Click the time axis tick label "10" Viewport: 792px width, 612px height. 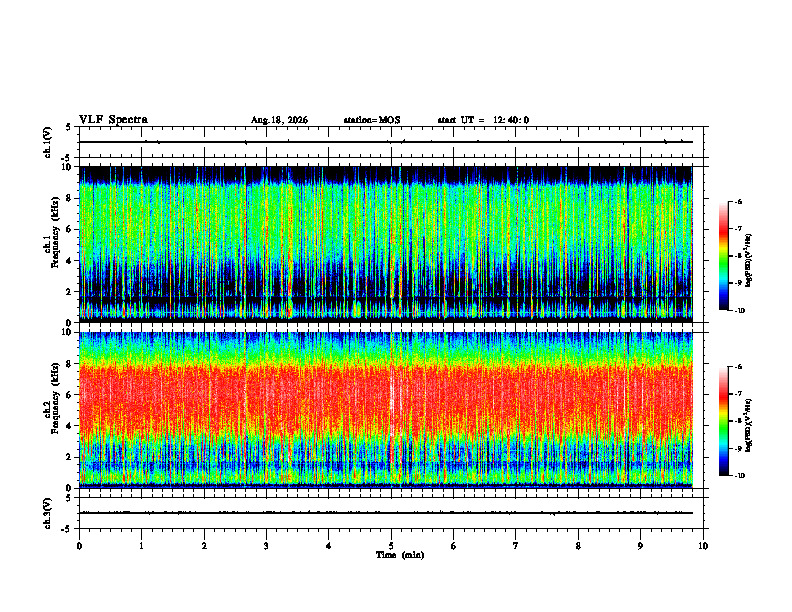(x=703, y=546)
